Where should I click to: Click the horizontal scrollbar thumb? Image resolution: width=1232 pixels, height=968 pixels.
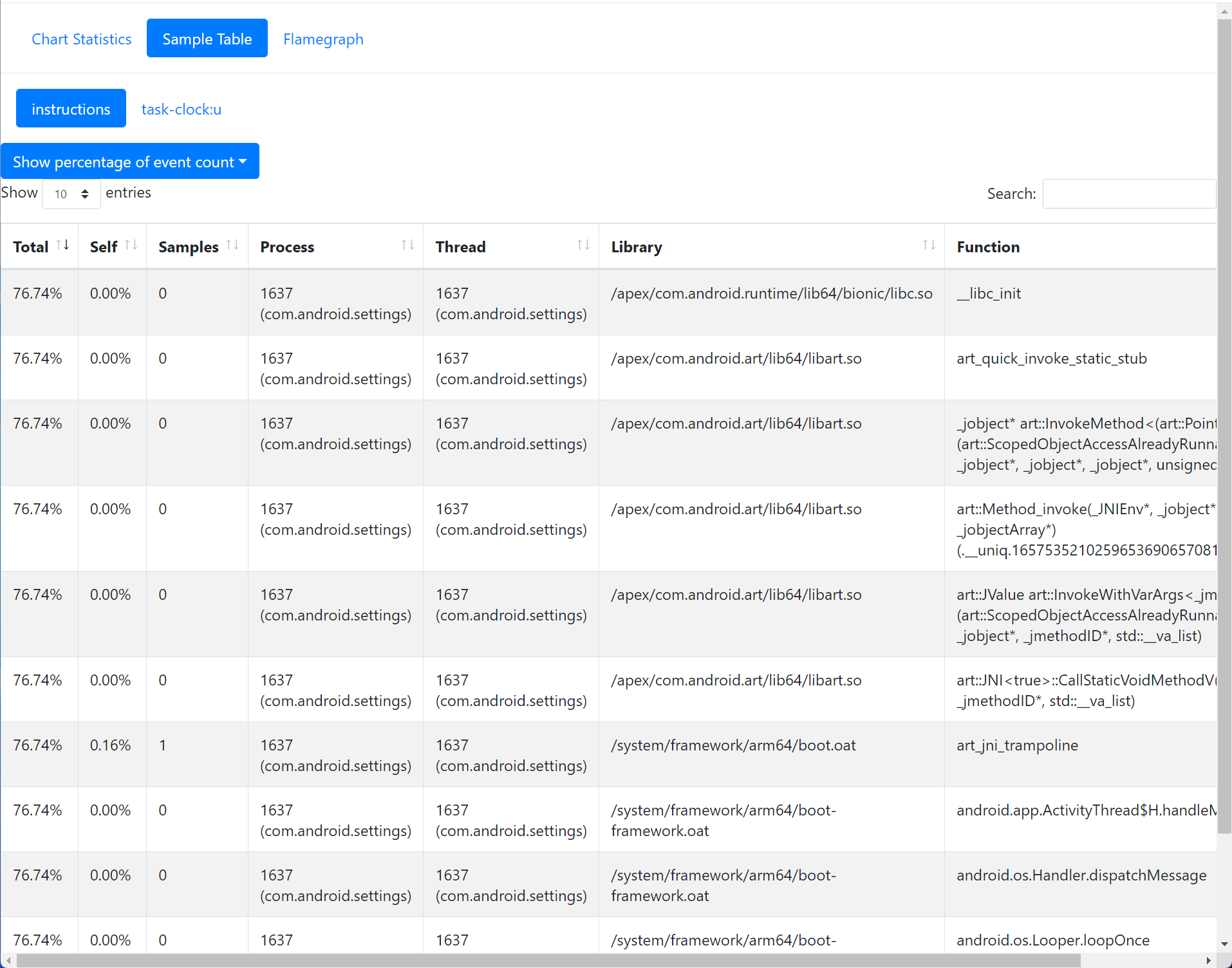[547, 960]
